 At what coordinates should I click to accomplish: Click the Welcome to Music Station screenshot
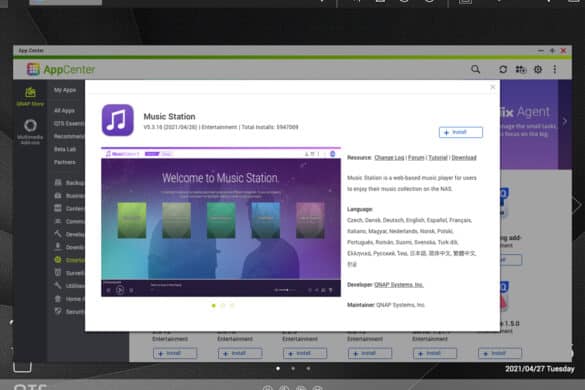click(x=221, y=222)
